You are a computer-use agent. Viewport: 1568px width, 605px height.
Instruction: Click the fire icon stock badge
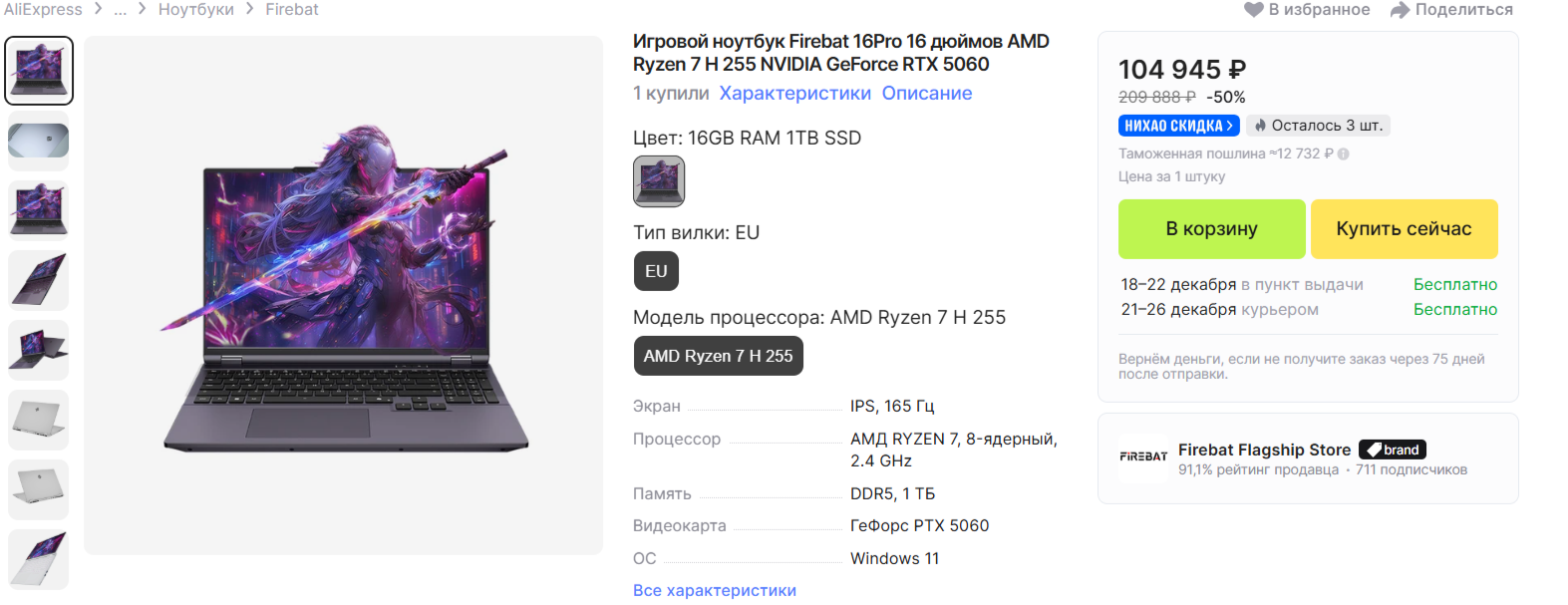1261,126
